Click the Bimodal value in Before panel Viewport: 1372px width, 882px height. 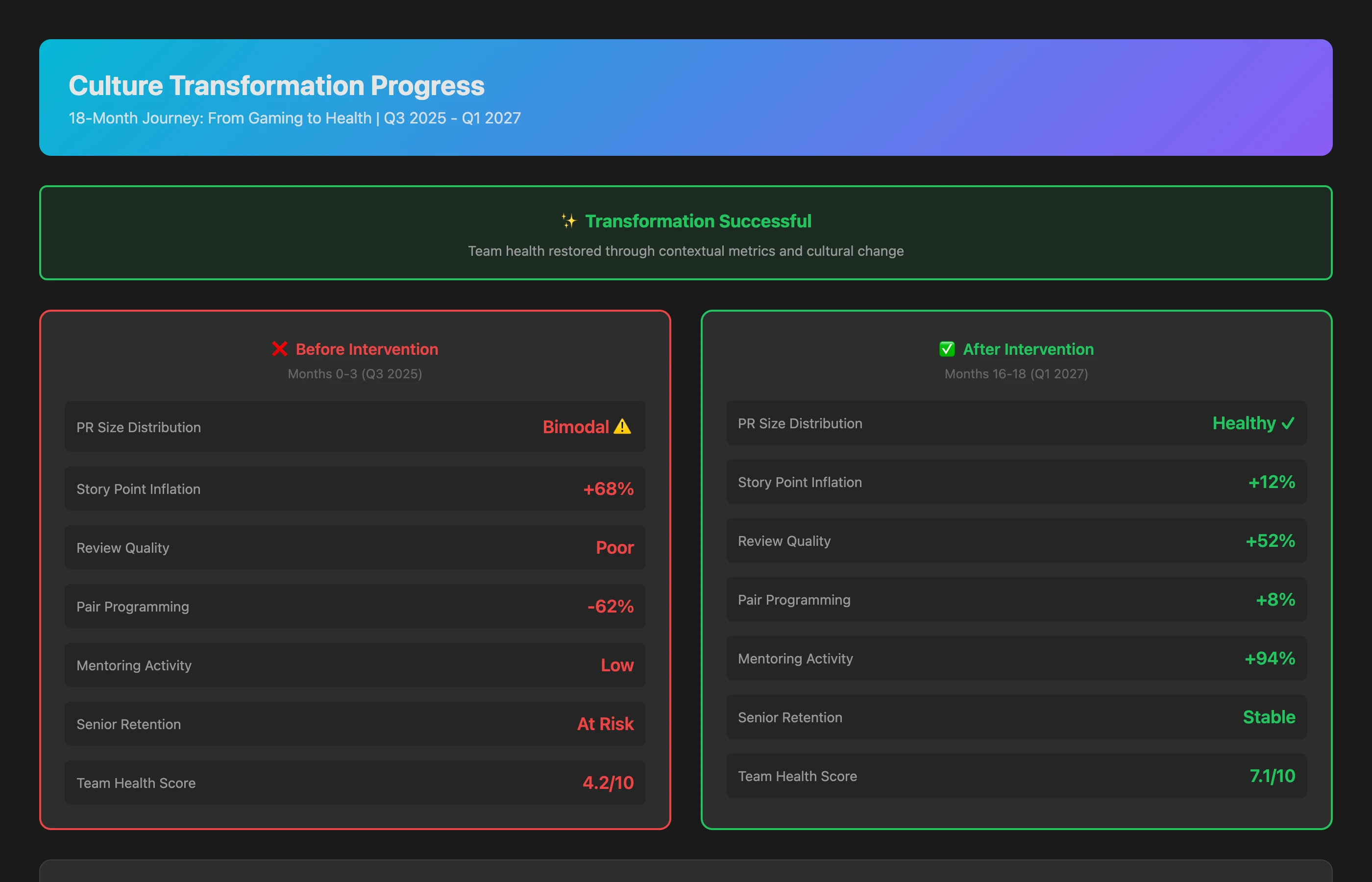coord(576,427)
